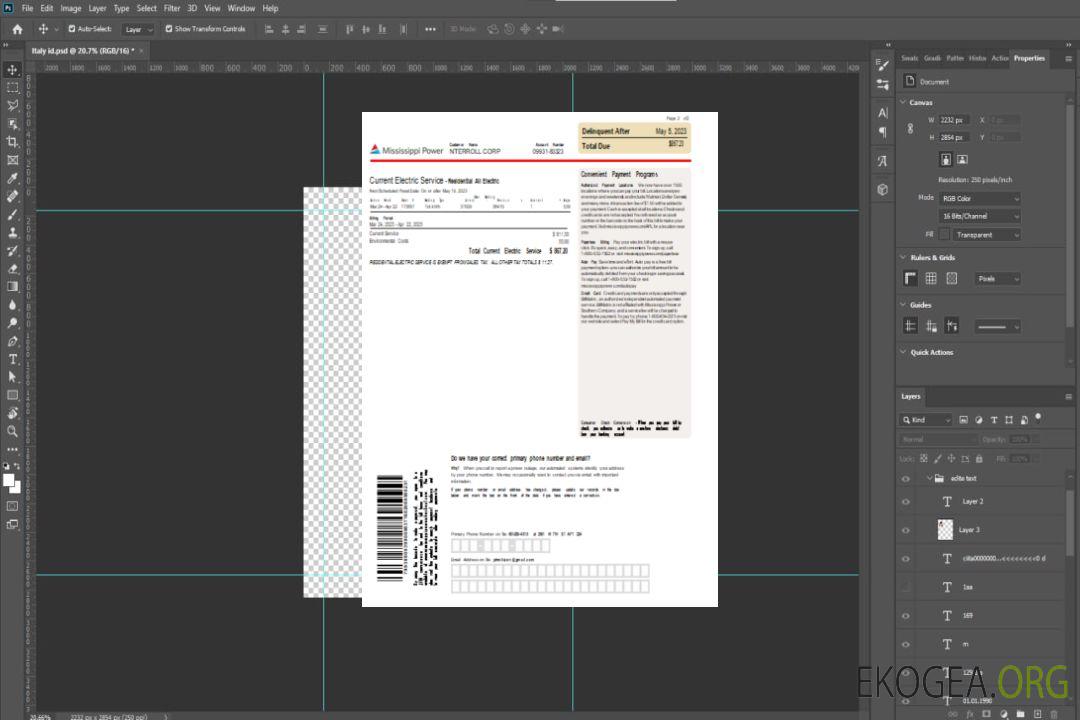Select the Lasso tool
Viewport: 1080px width, 720px height.
13,105
